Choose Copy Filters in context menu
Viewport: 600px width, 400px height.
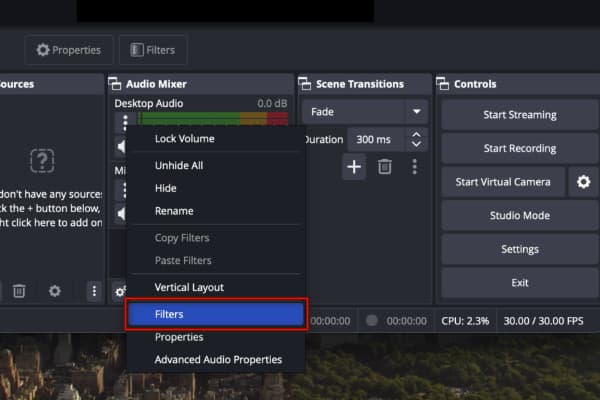point(216,238)
